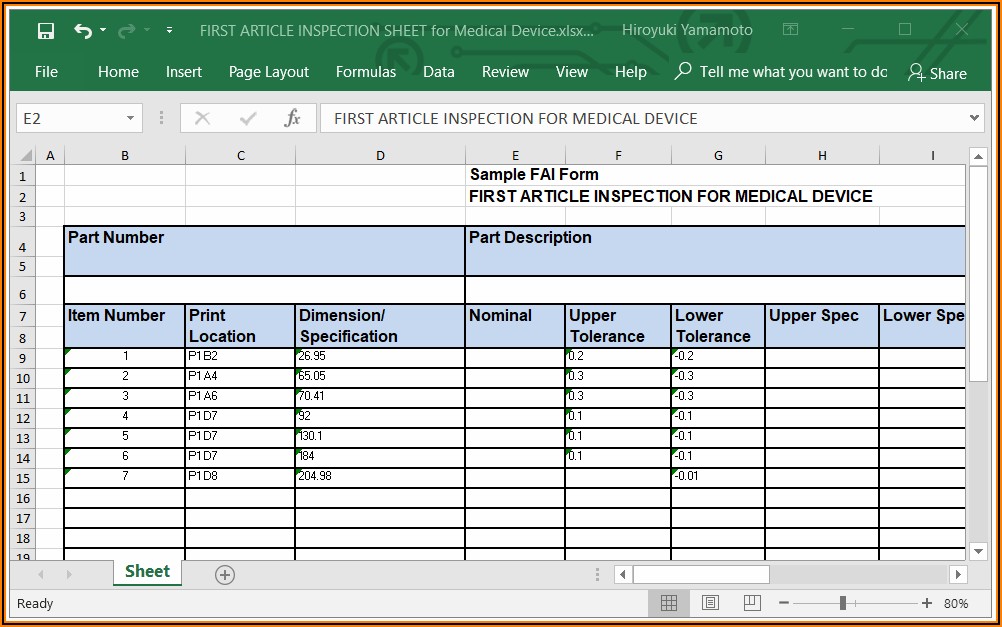Click the Undo arrow icon

(83, 31)
